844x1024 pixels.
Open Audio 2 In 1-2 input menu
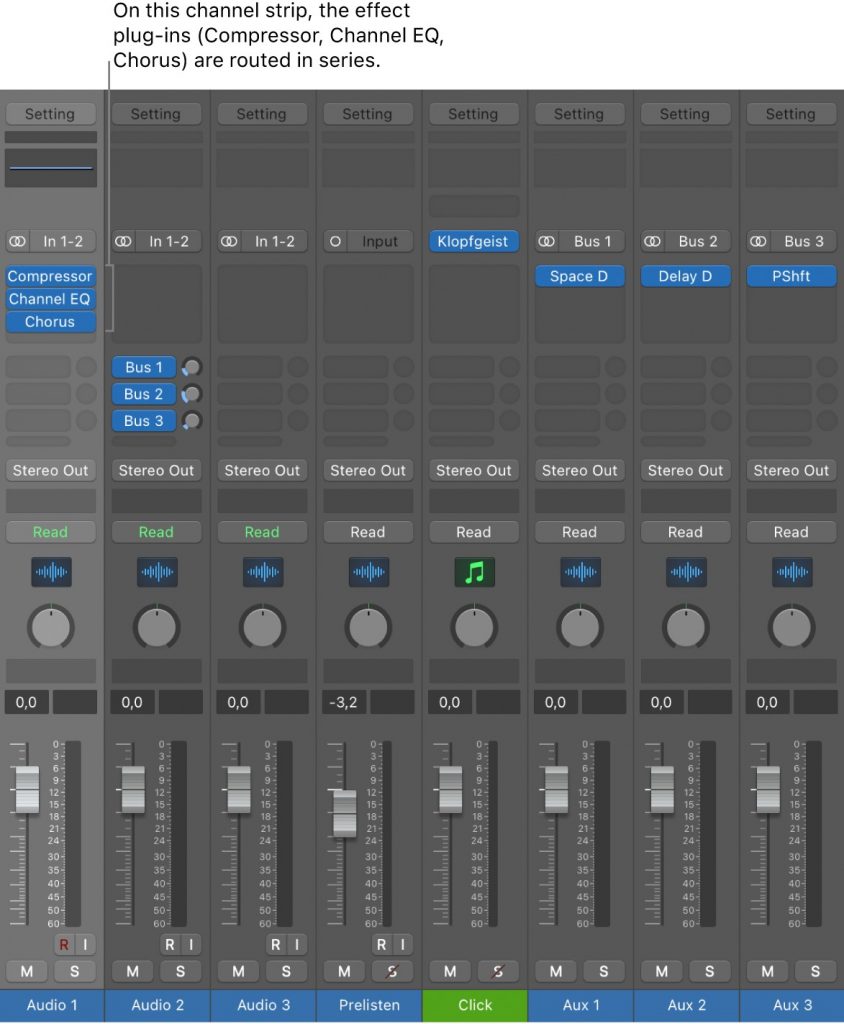pos(169,241)
